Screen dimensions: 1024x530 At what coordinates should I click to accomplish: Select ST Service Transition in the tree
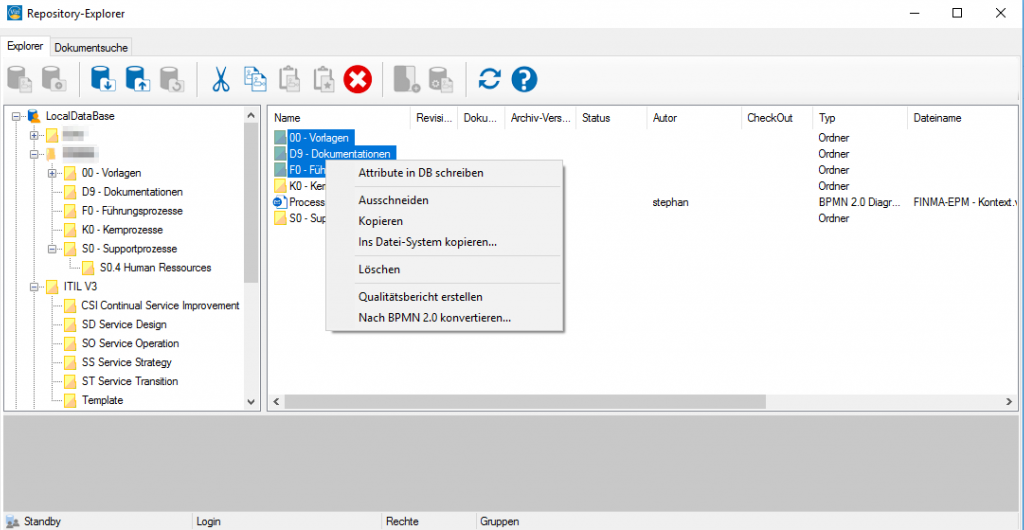point(130,381)
